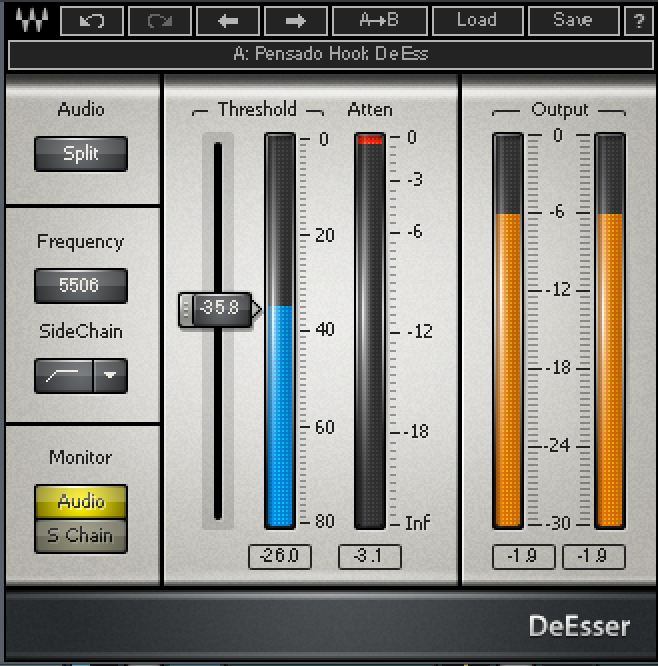This screenshot has width=658, height=666.
Task: Click the Output section label
Action: [559, 110]
